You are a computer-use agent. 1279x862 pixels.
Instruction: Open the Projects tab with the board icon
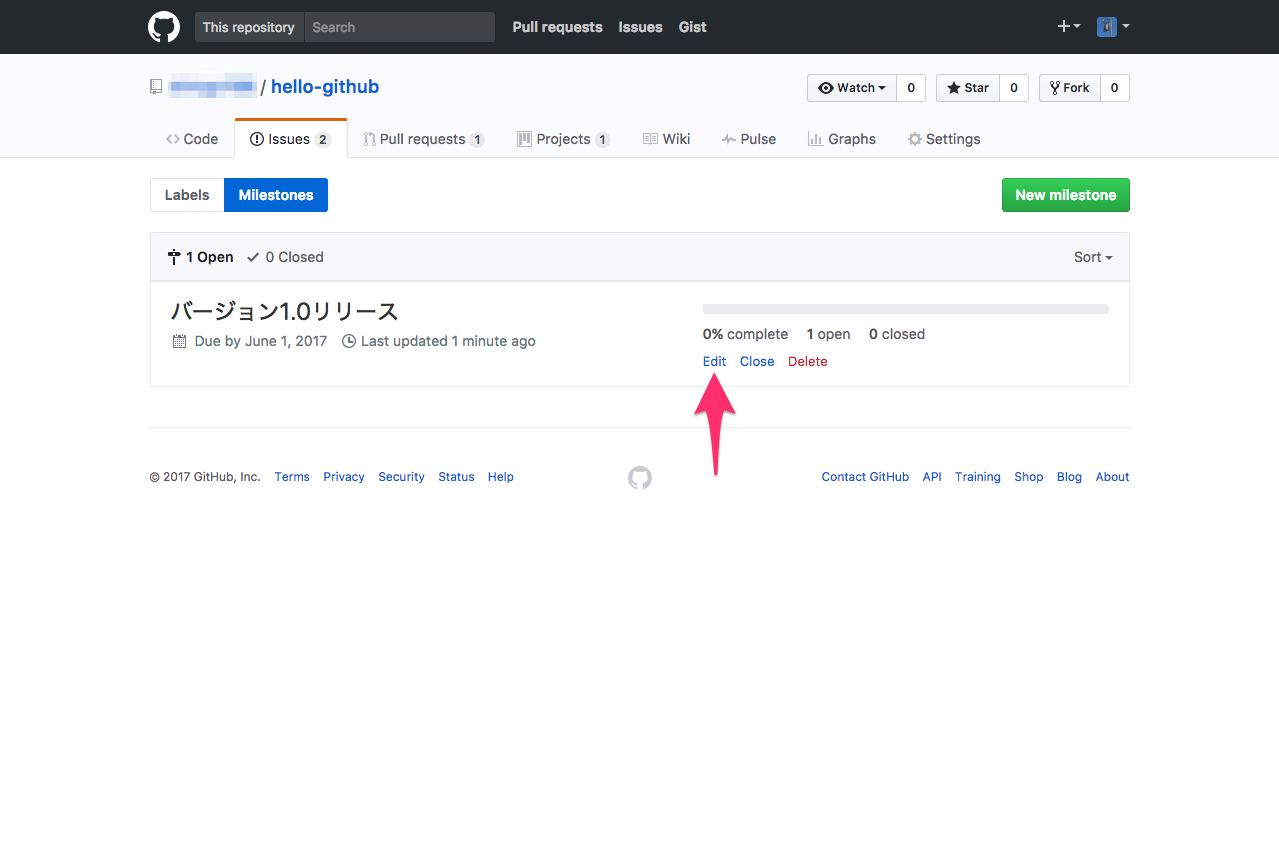[x=563, y=139]
